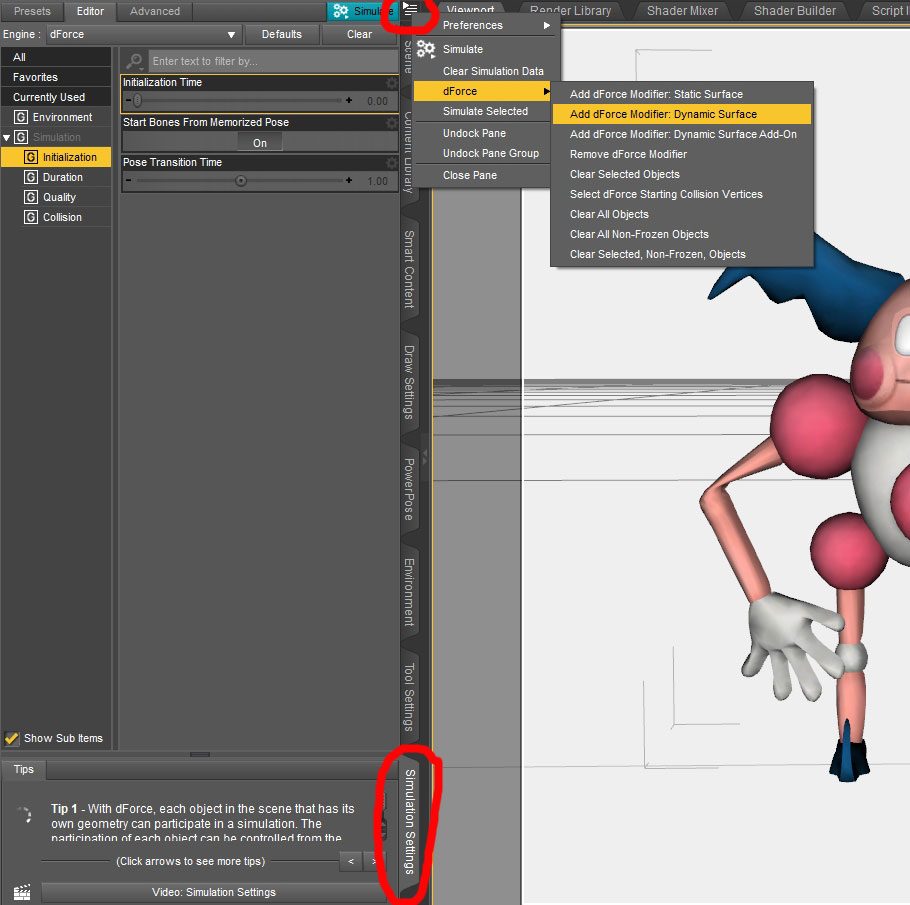Screen dimensions: 910x905
Task: Click the Defaults button
Action: pyautogui.click(x=281, y=34)
